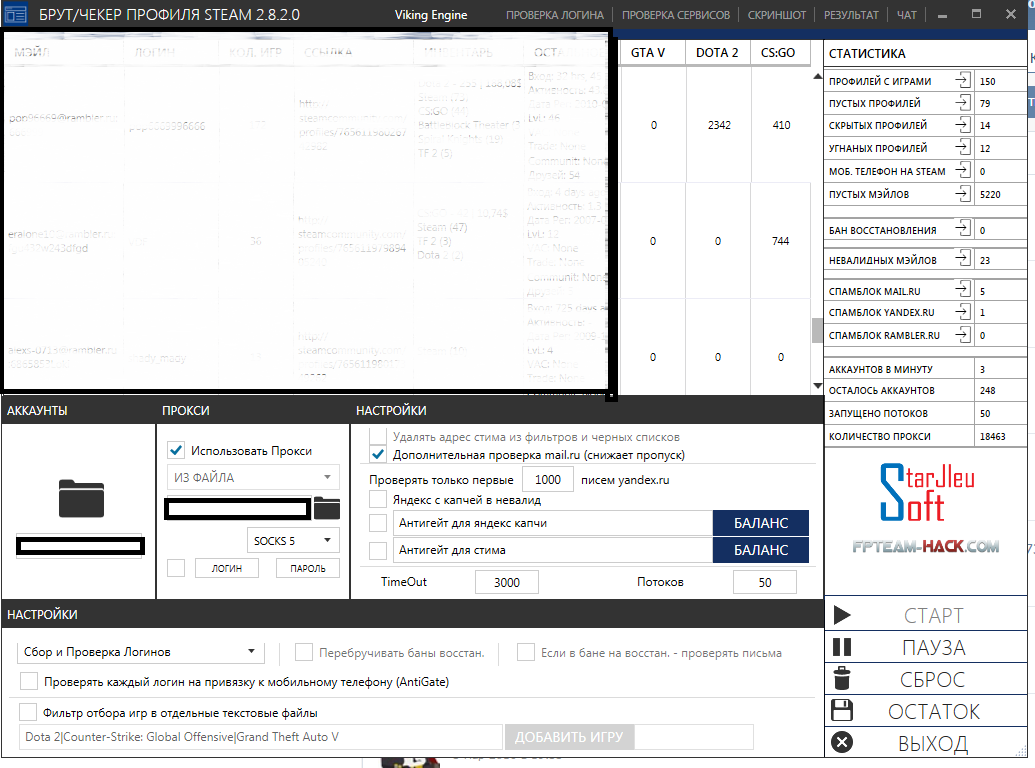Focus the Потоков field showing 50
1035x768 pixels.
pyautogui.click(x=764, y=582)
